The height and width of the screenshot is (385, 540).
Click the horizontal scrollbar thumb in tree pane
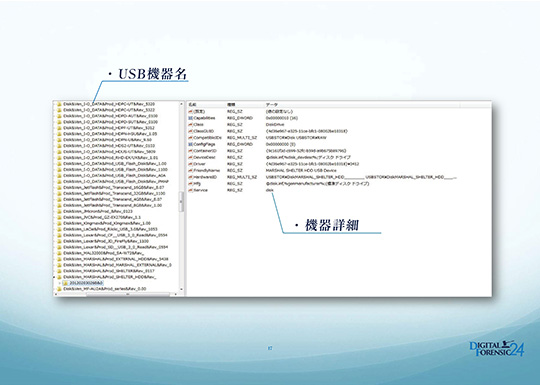(x=127, y=294)
